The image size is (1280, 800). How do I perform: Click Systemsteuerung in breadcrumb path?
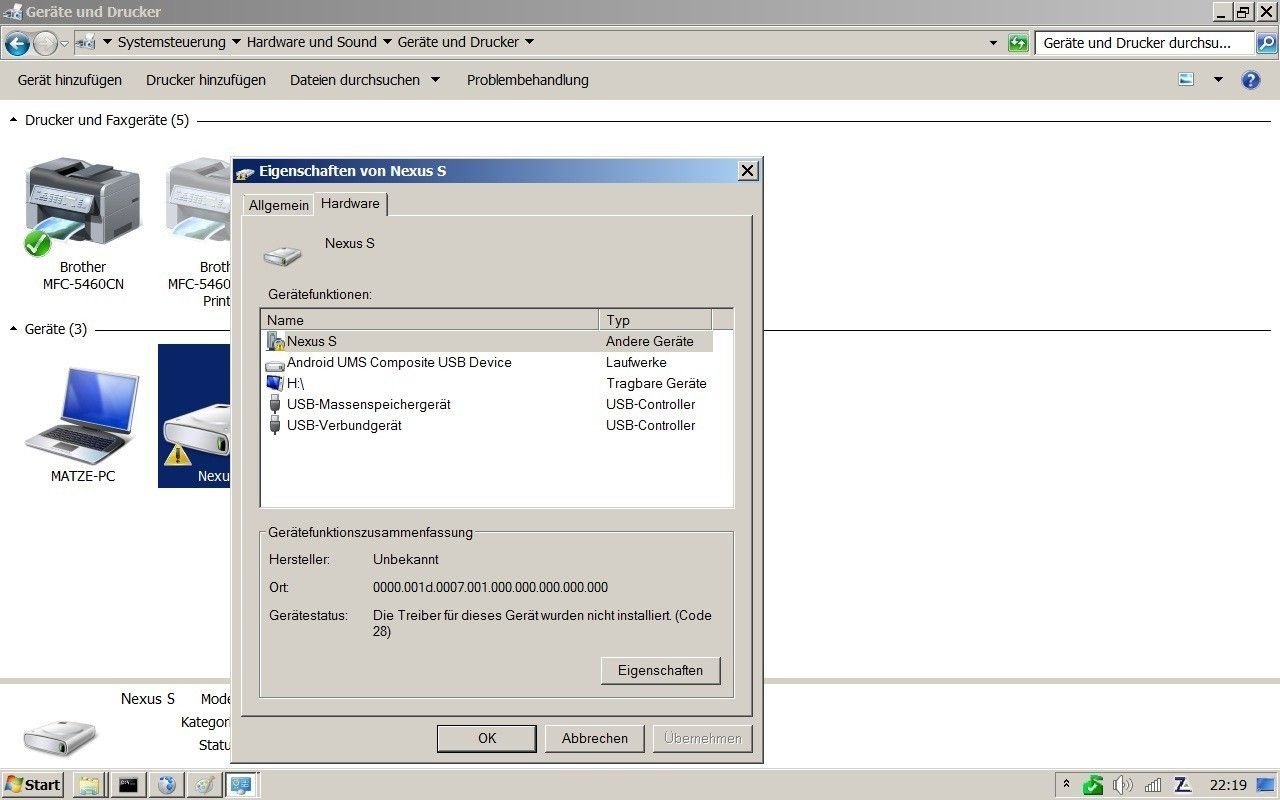tap(172, 42)
